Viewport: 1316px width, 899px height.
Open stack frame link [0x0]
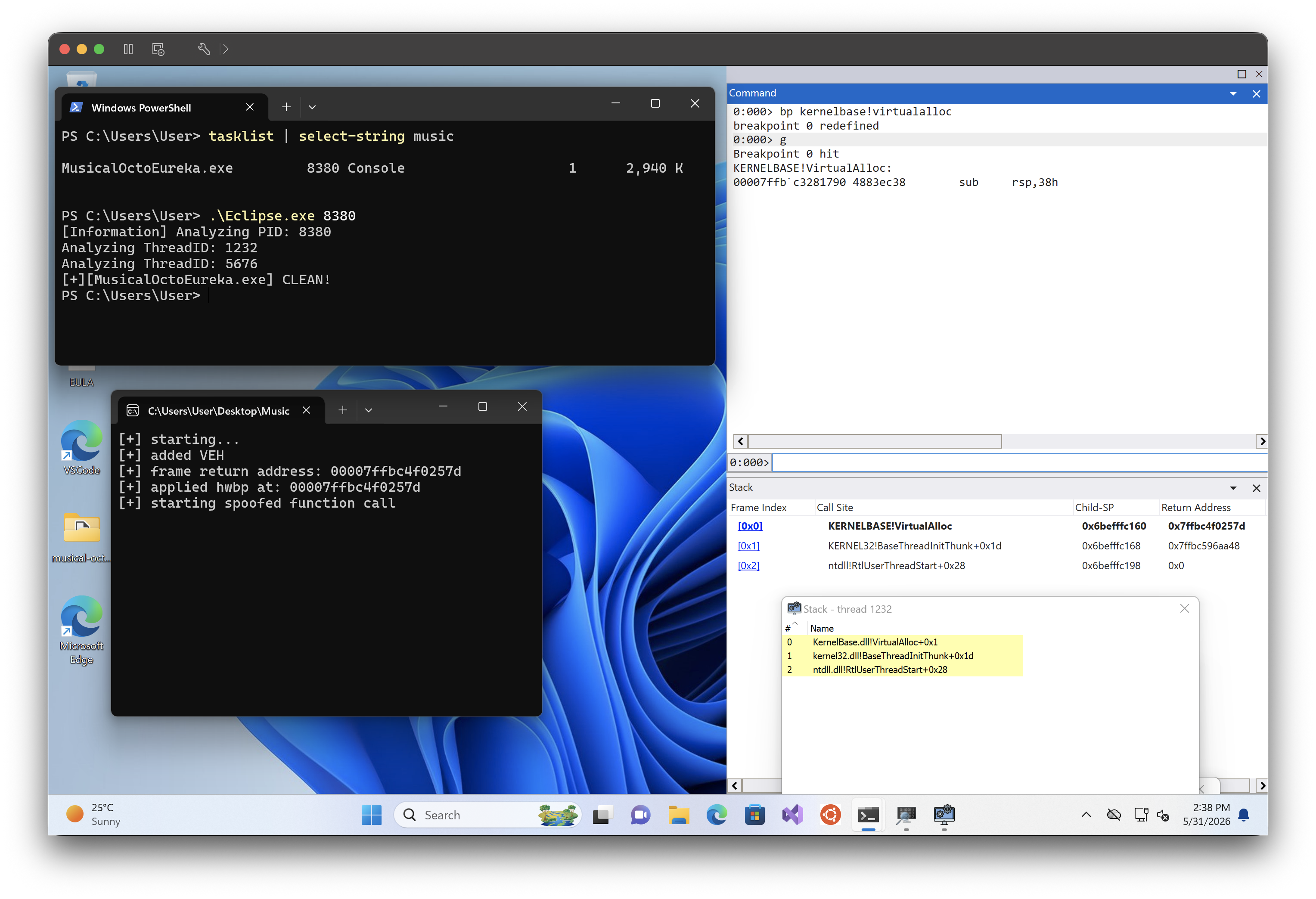(x=750, y=526)
